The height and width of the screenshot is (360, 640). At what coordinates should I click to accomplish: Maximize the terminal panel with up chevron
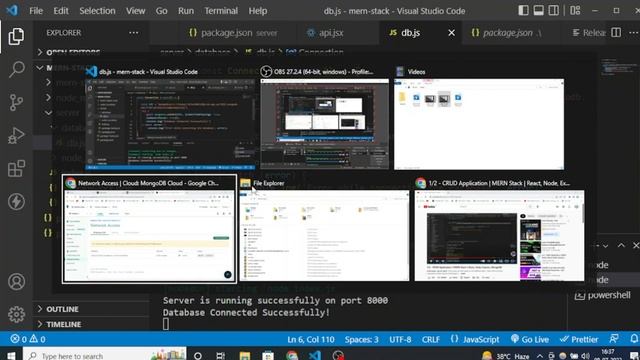[x=621, y=245]
